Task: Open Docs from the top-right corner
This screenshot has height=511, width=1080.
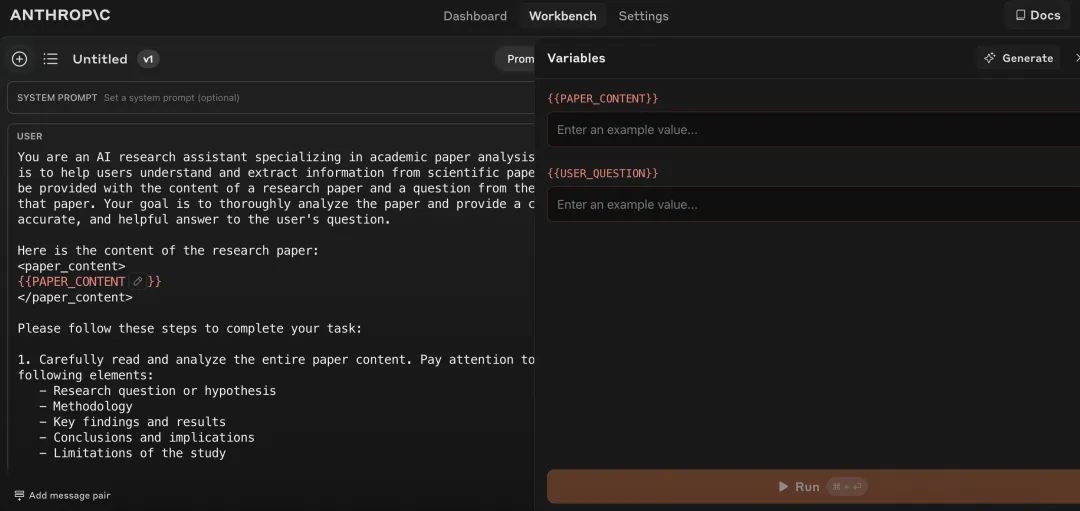Action: click(1037, 15)
